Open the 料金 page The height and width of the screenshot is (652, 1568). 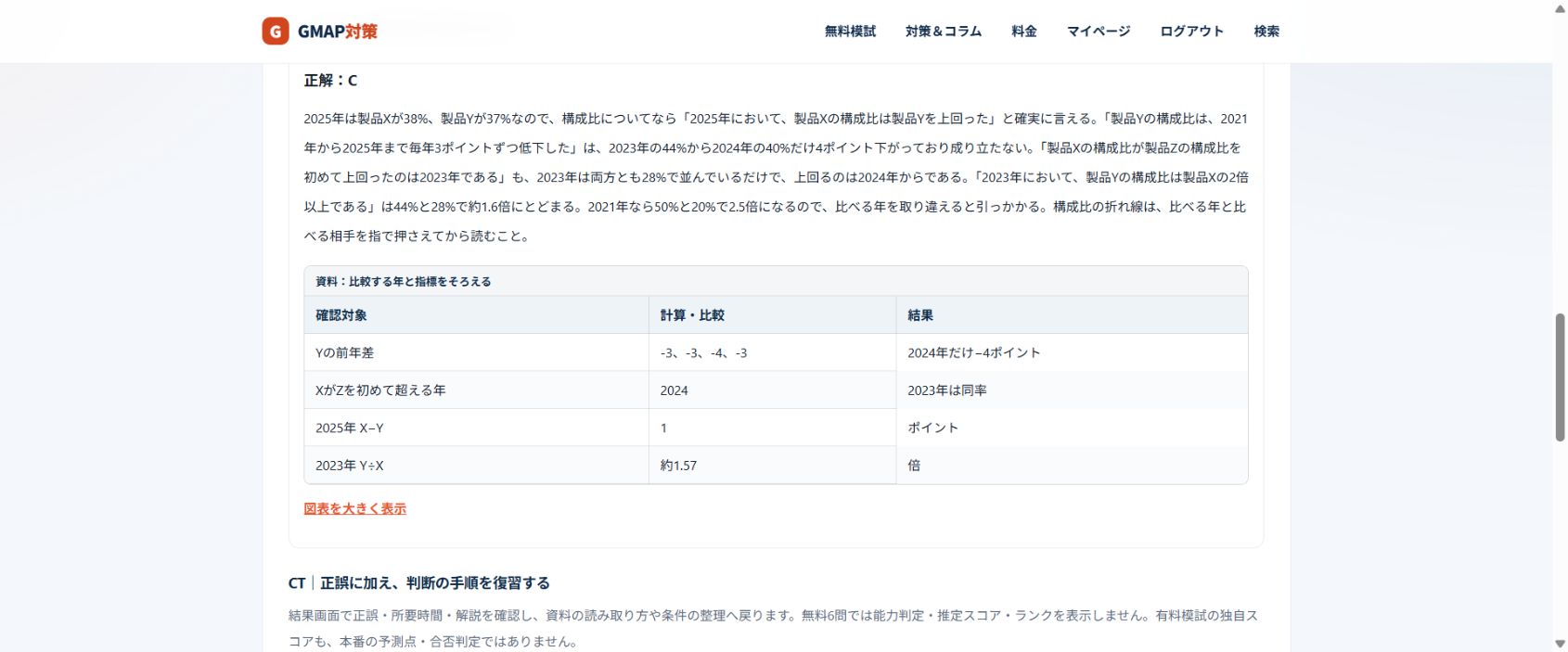coord(1024,32)
